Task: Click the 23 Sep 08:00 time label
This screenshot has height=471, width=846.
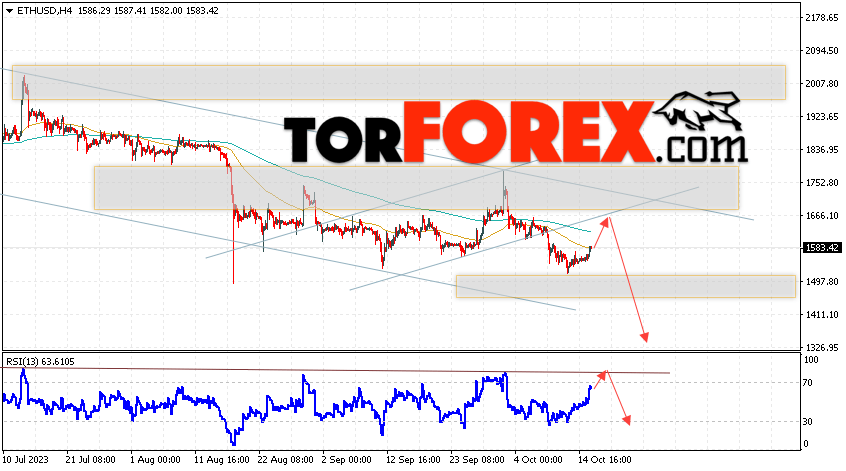Action: 477,460
